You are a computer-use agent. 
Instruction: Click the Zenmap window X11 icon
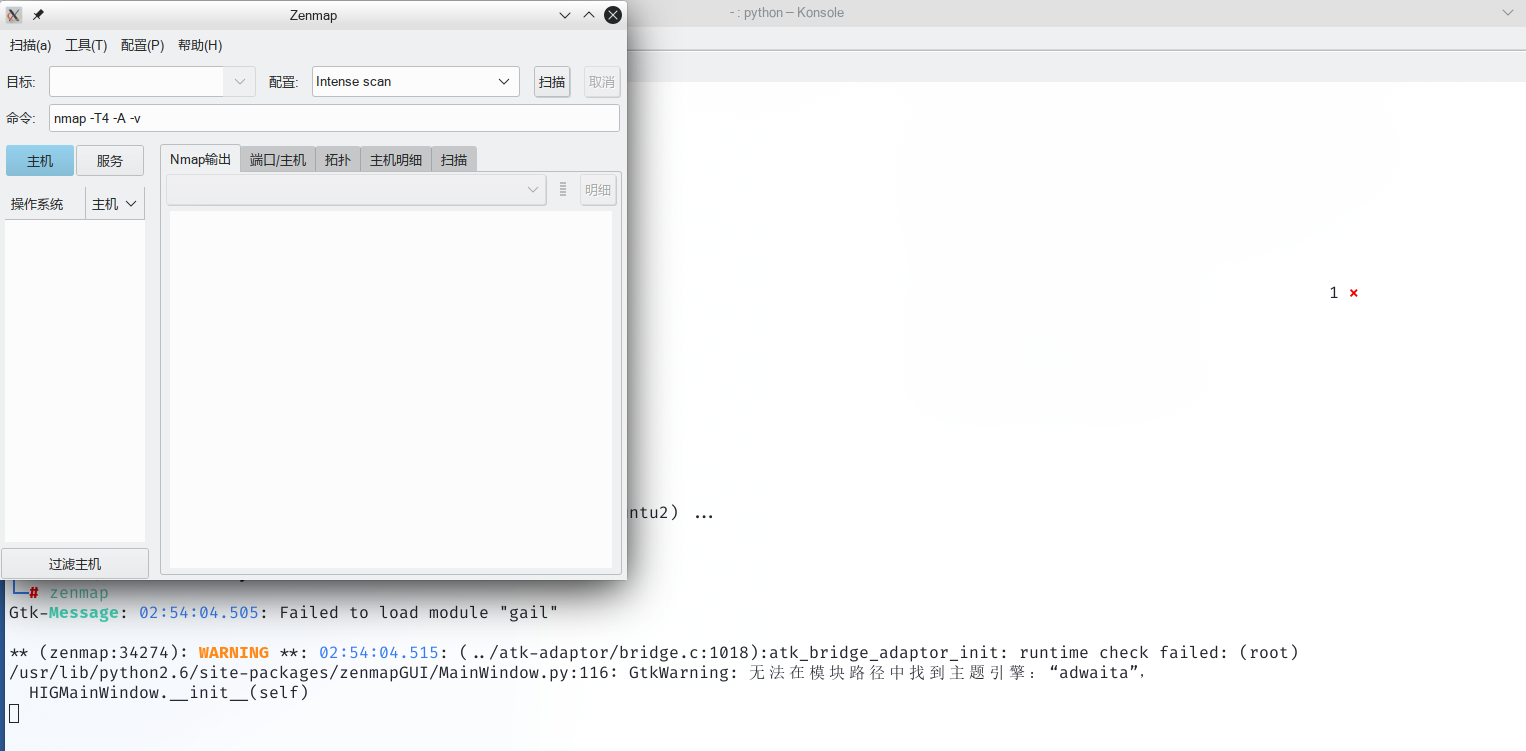[x=14, y=15]
